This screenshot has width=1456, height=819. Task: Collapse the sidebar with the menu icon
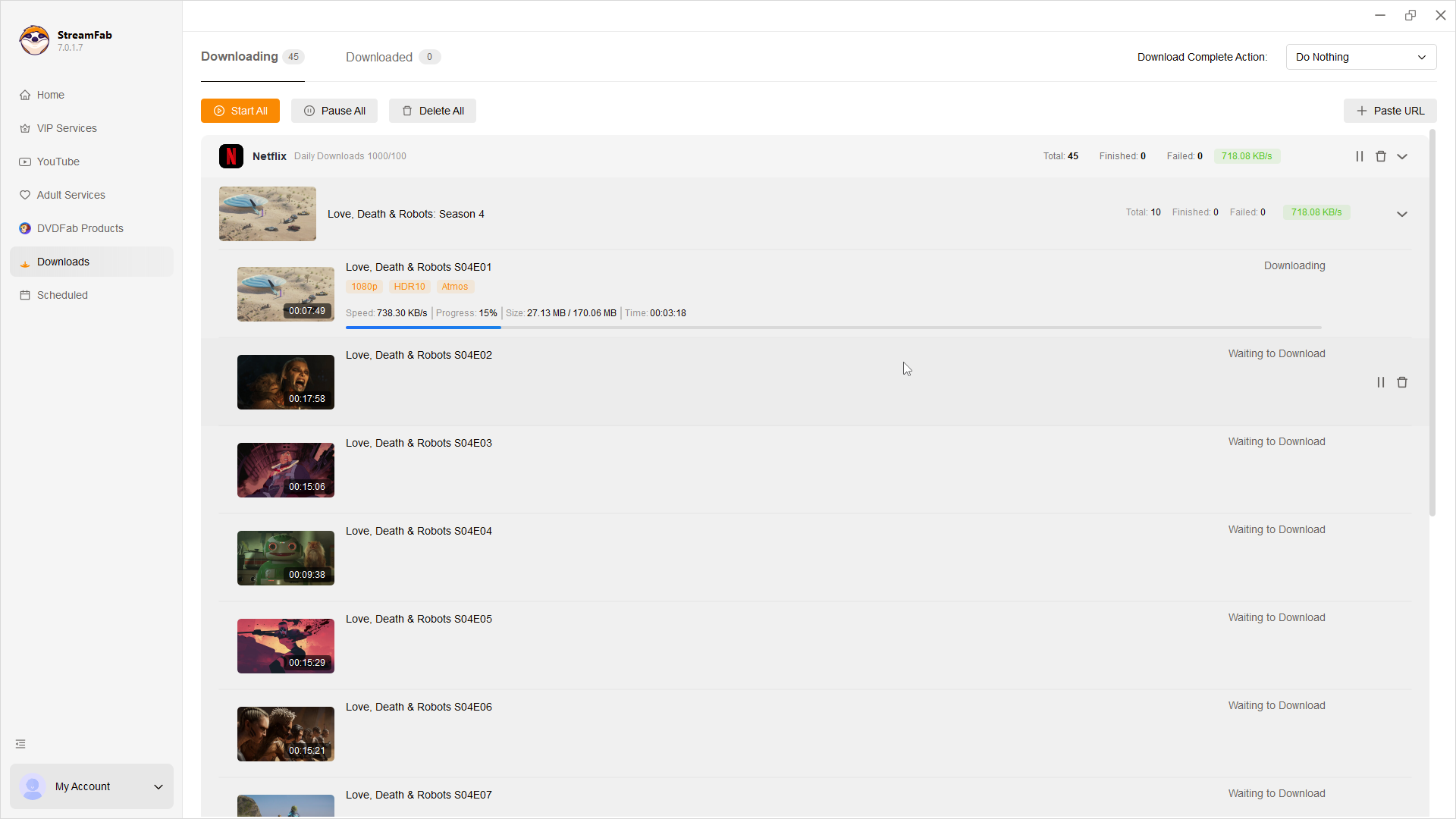pyautogui.click(x=20, y=744)
